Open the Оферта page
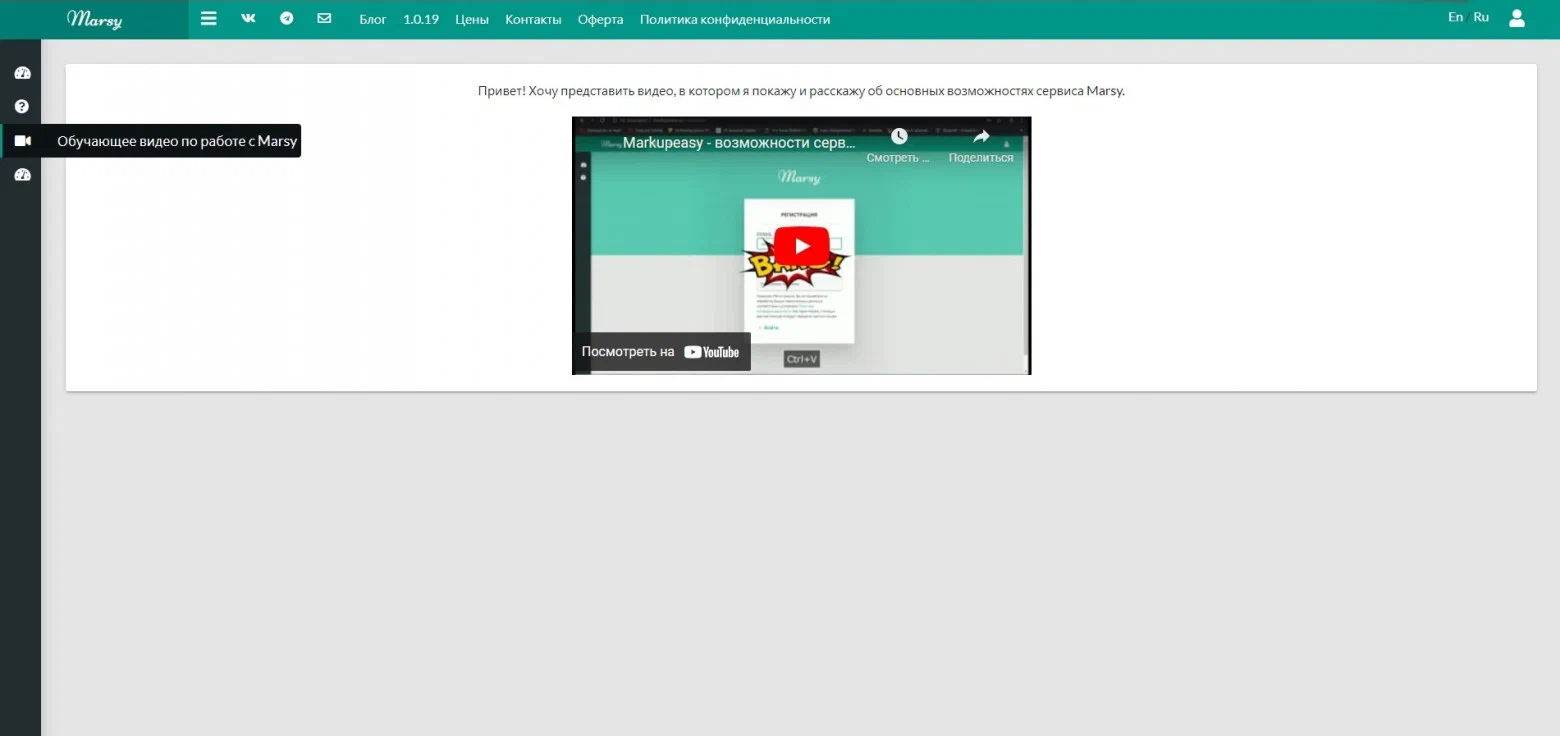 point(600,19)
